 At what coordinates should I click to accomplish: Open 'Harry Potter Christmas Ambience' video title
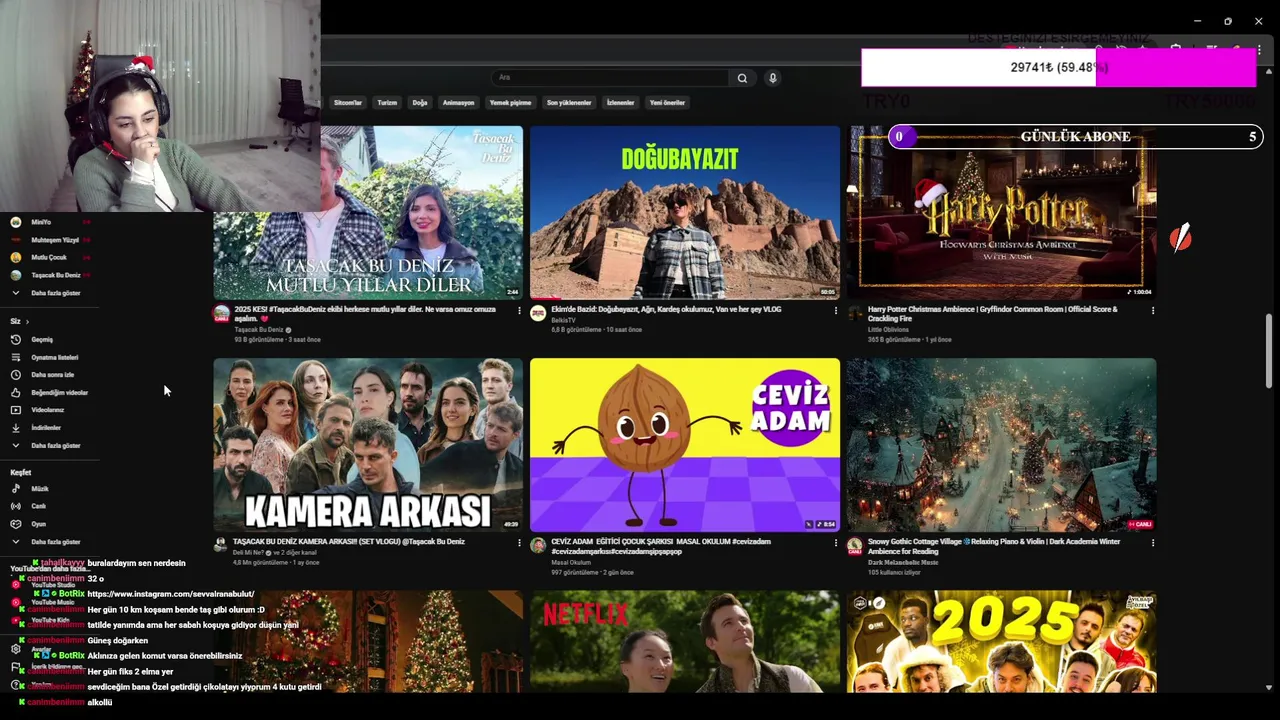coord(993,314)
